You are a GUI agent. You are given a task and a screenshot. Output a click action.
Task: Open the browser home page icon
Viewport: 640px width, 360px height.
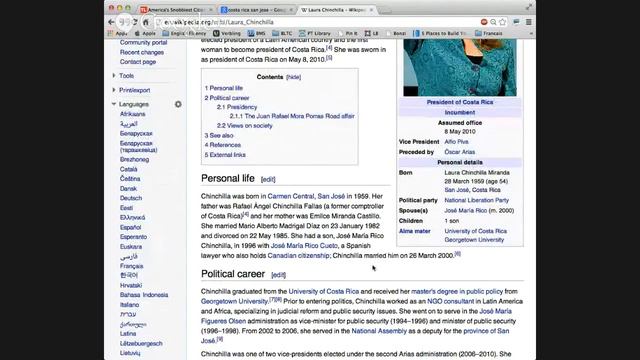(x=146, y=22)
